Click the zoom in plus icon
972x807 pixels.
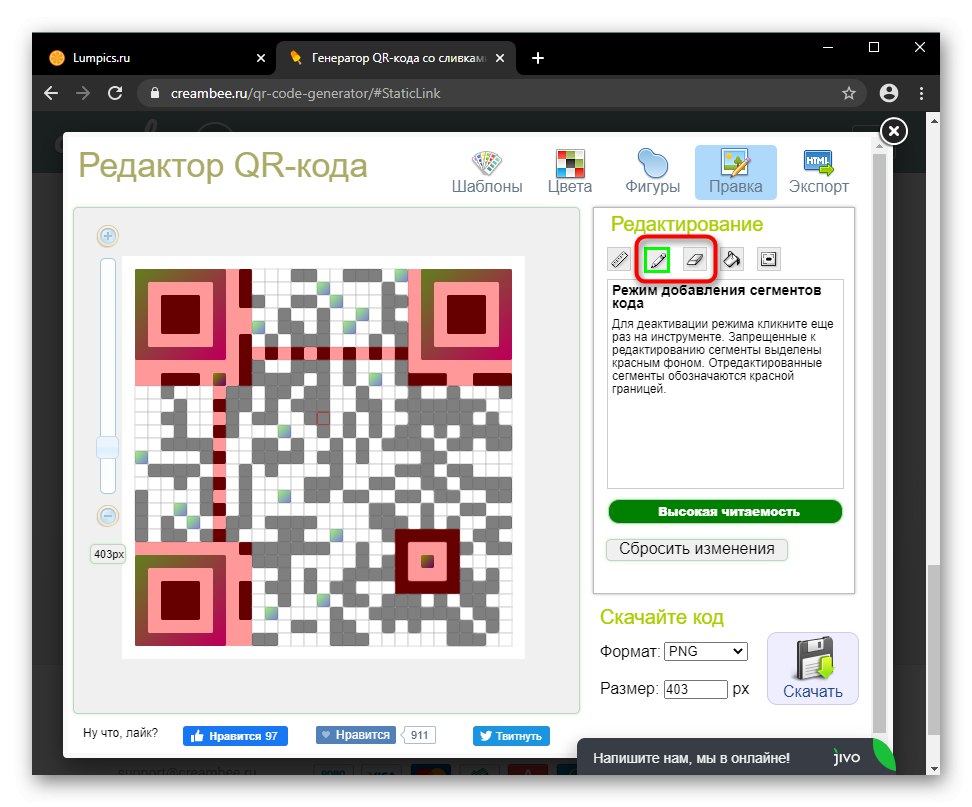pyautogui.click(x=108, y=236)
